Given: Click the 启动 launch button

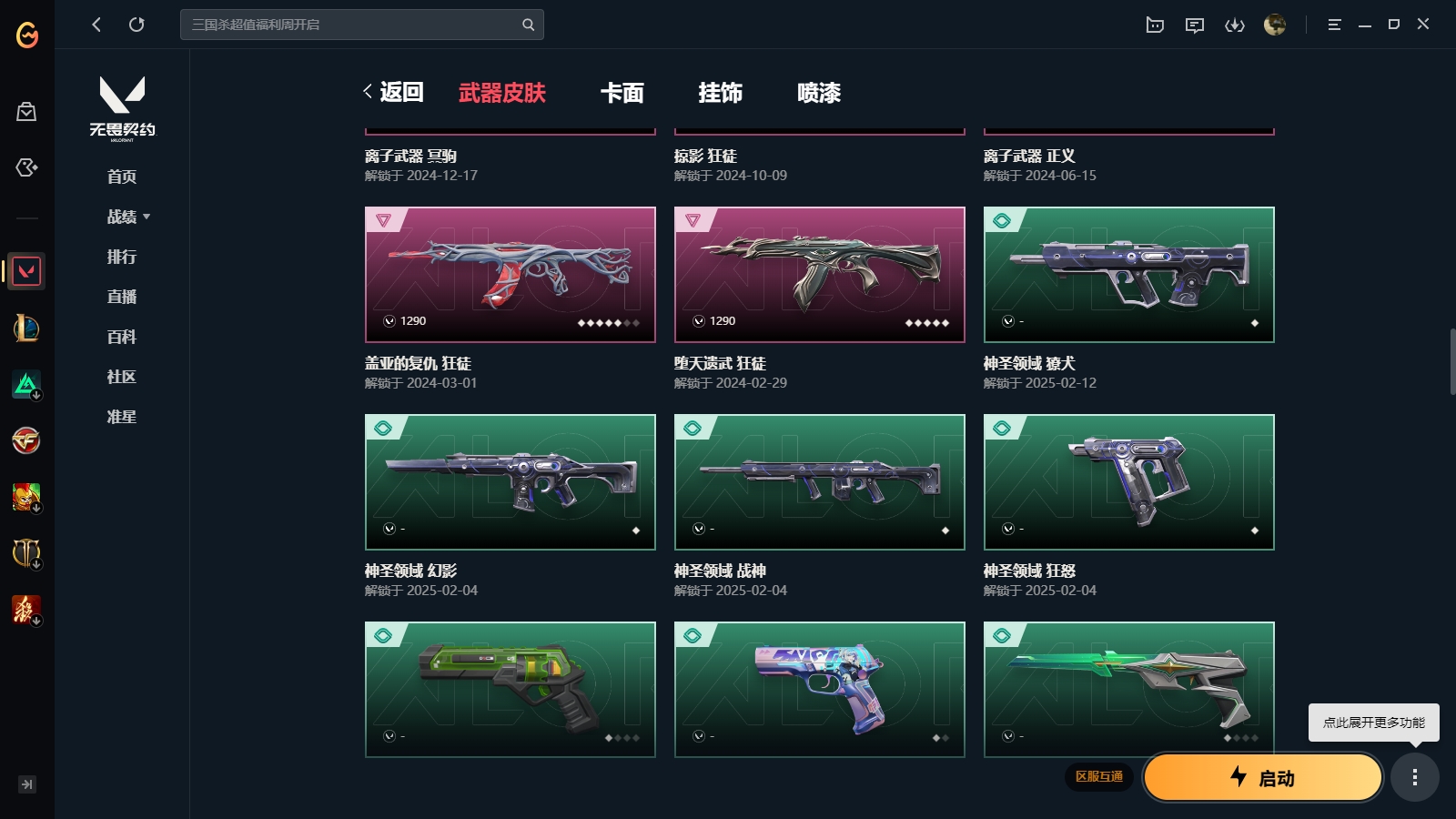Looking at the screenshot, I should coord(1263,777).
